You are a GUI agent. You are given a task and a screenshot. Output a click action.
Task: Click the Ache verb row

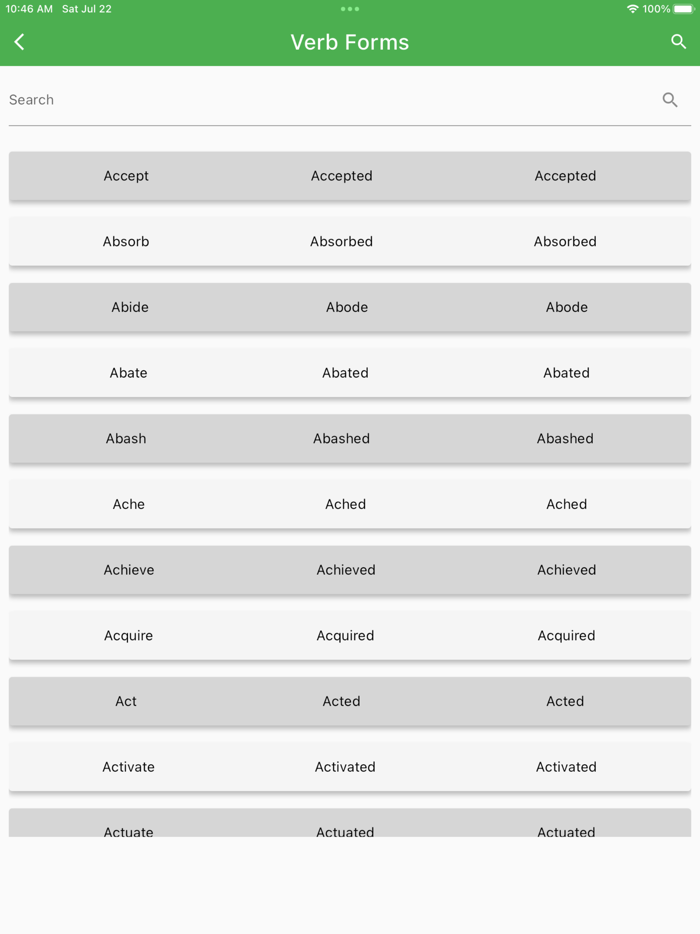pyautogui.click(x=349, y=504)
